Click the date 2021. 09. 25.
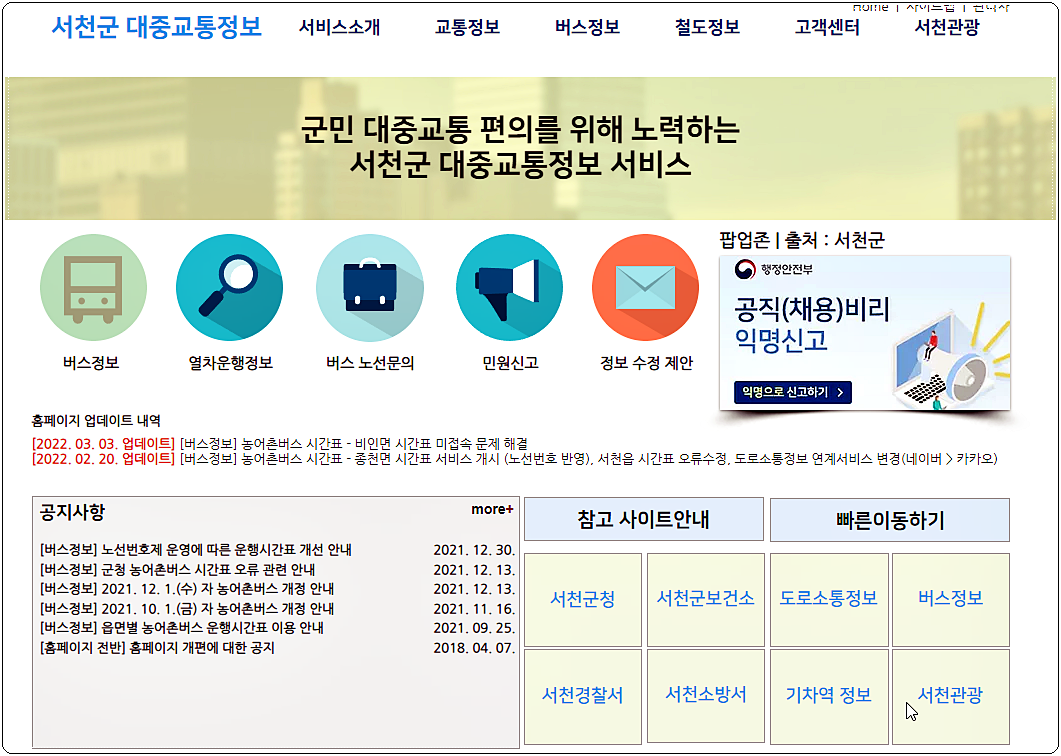 [474, 628]
